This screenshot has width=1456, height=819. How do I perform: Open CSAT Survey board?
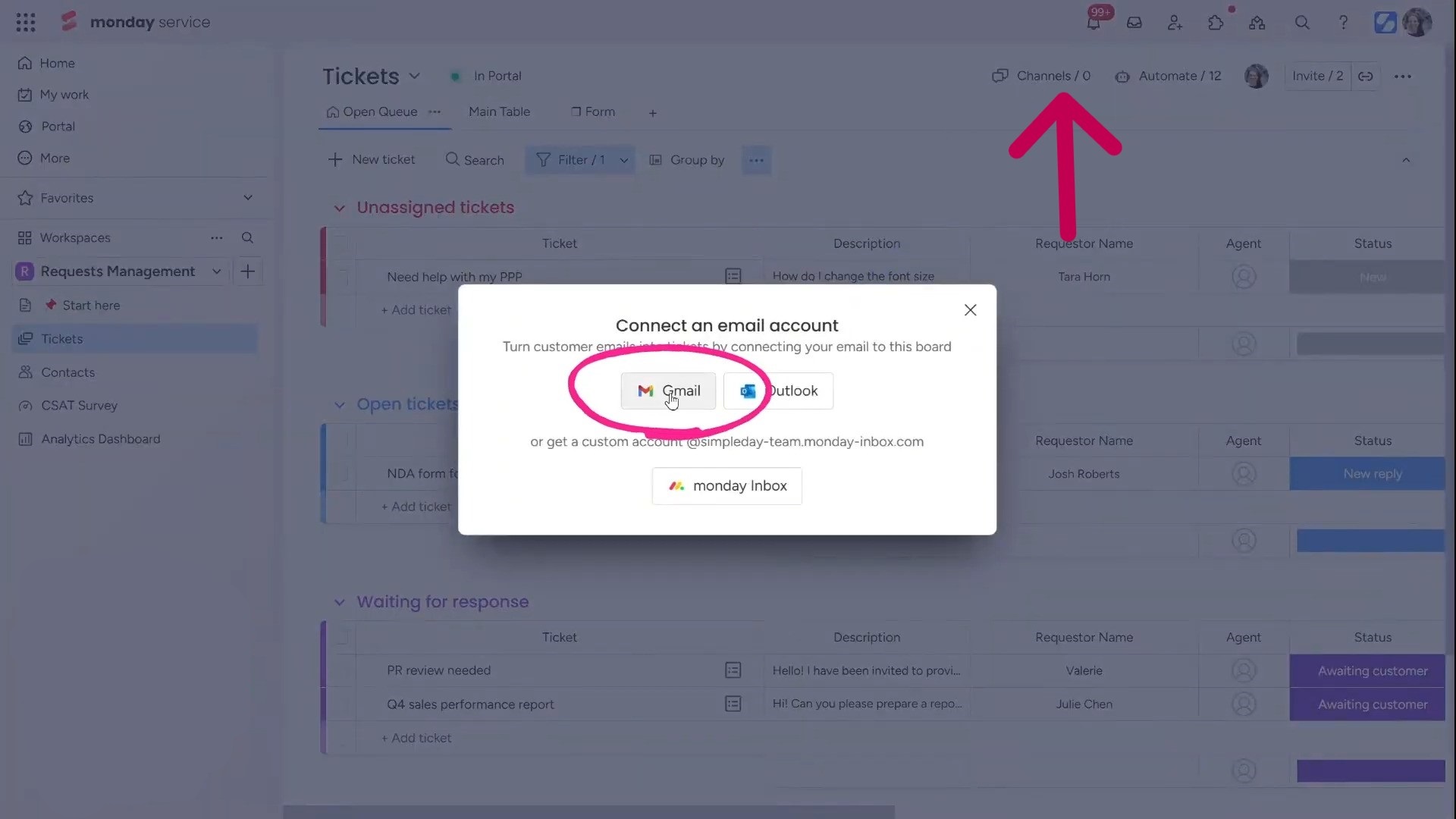click(79, 406)
